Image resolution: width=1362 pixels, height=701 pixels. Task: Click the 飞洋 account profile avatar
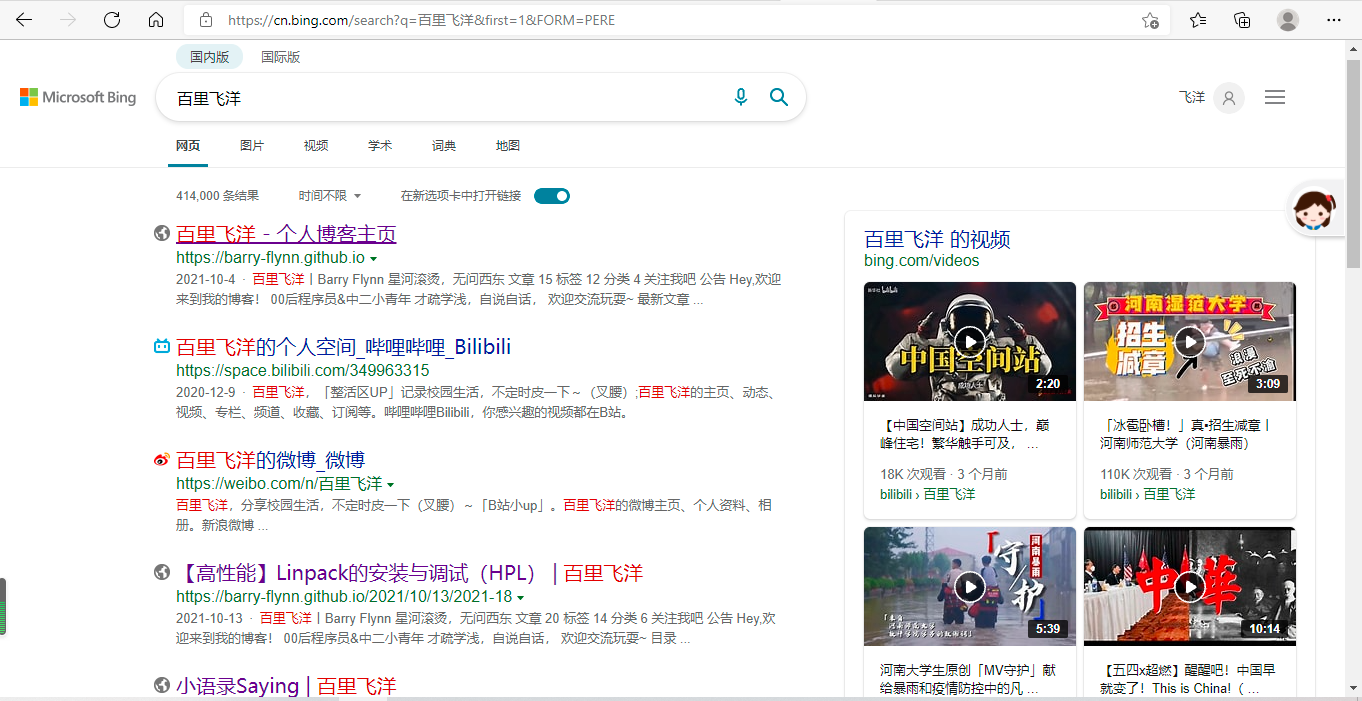pyautogui.click(x=1228, y=97)
